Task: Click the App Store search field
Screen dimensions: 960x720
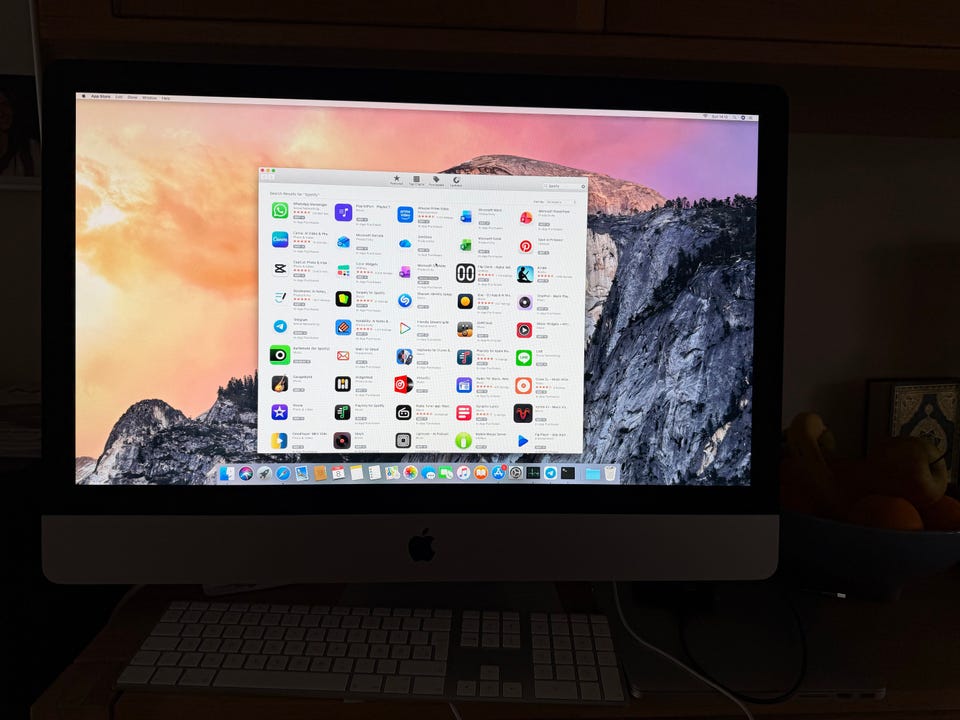Action: (563, 186)
